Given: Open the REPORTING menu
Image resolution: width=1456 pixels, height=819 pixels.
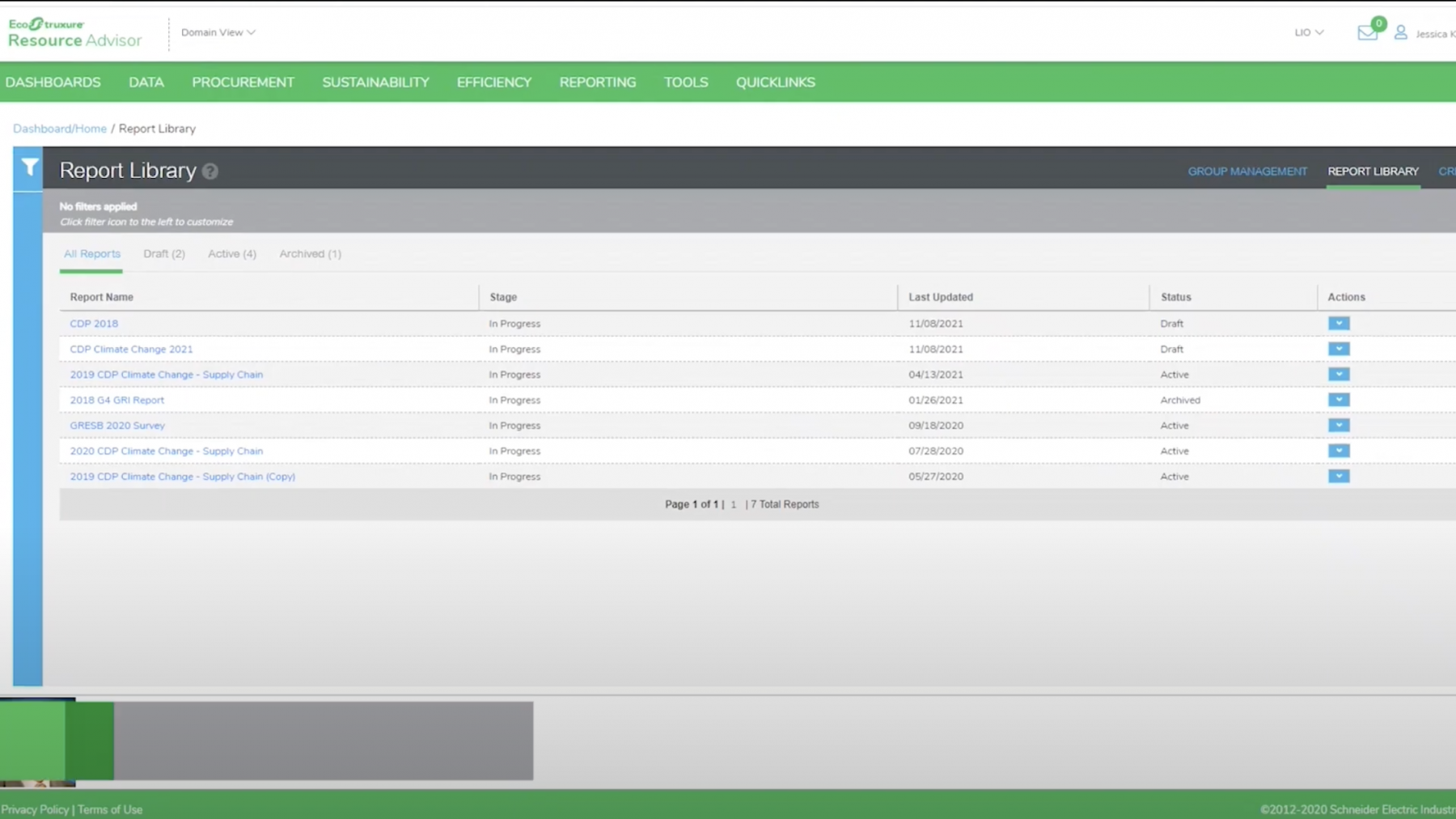Looking at the screenshot, I should (598, 83).
